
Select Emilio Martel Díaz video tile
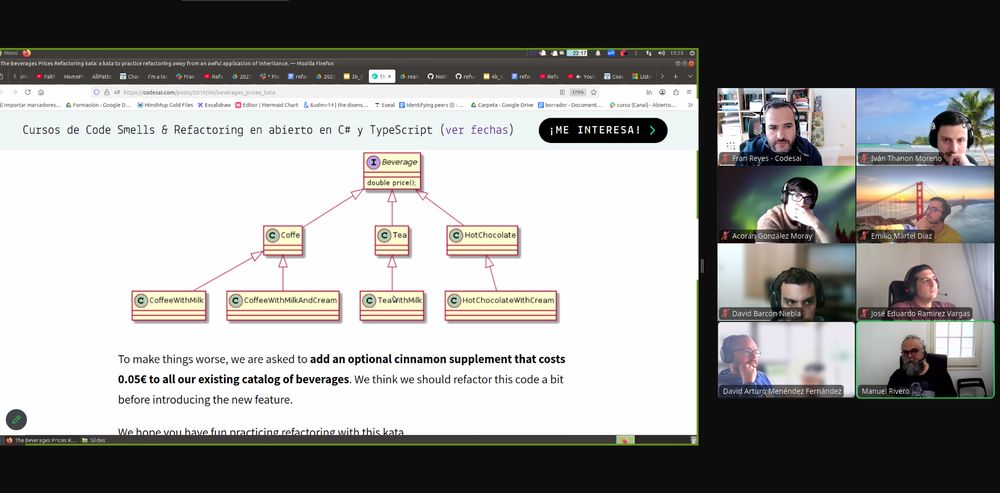pos(925,205)
